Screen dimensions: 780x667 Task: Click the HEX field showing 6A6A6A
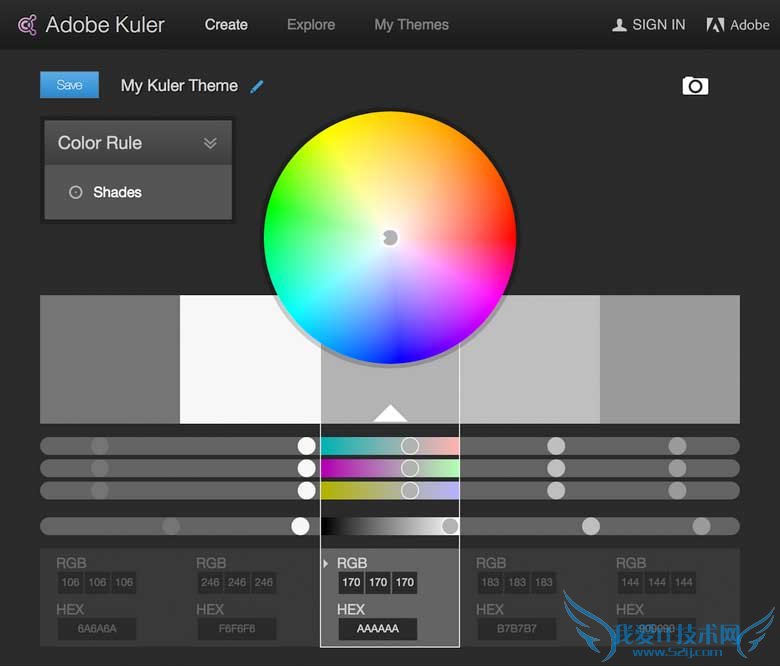97,629
